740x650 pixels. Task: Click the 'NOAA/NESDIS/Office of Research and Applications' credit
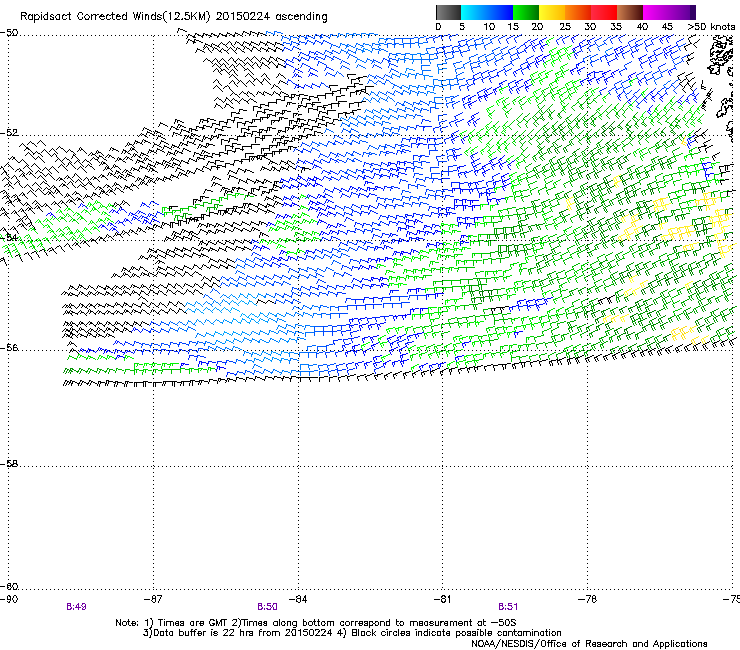[589, 644]
